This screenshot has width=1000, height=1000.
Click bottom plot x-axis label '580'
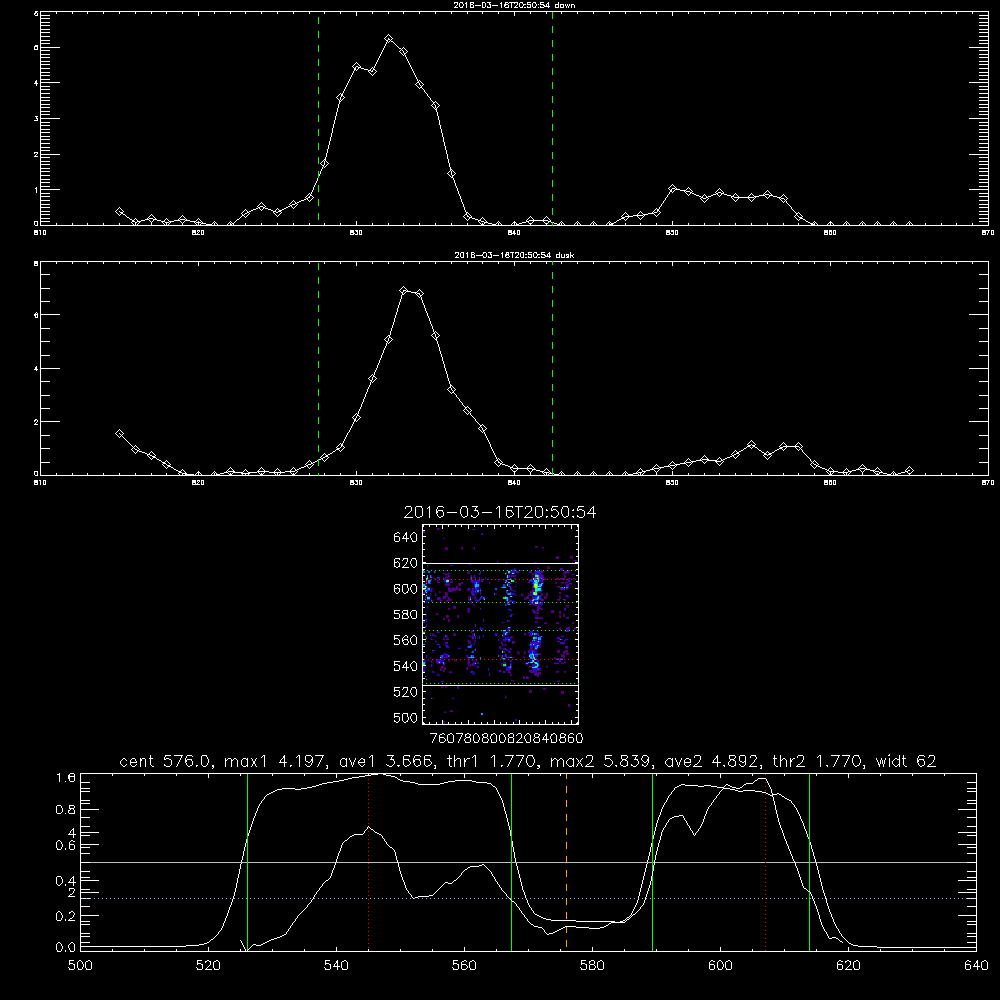click(592, 966)
